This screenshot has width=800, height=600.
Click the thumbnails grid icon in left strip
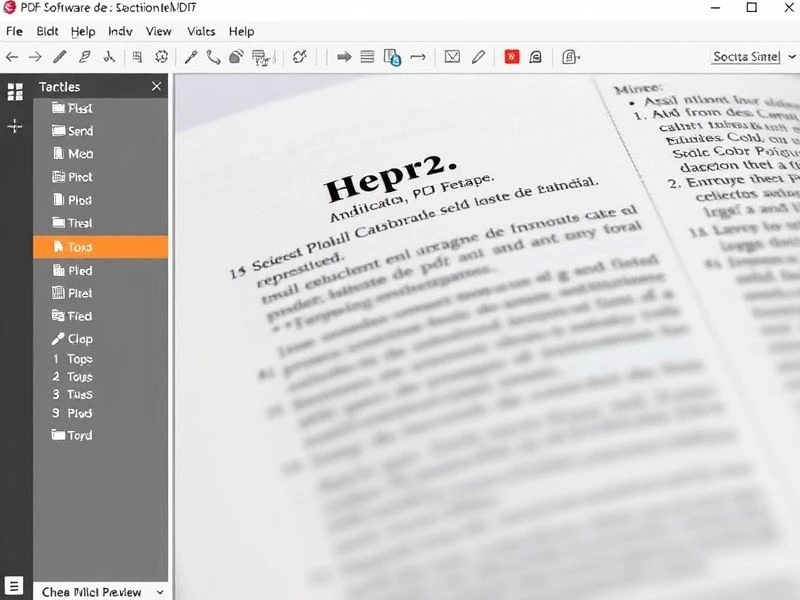[x=15, y=92]
